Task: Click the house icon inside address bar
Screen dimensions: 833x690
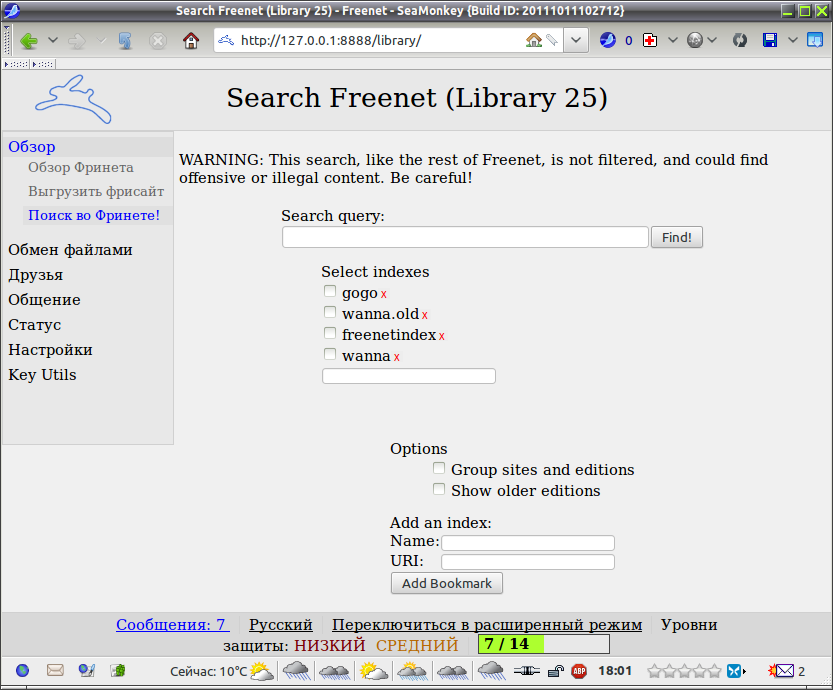Action: [533, 40]
